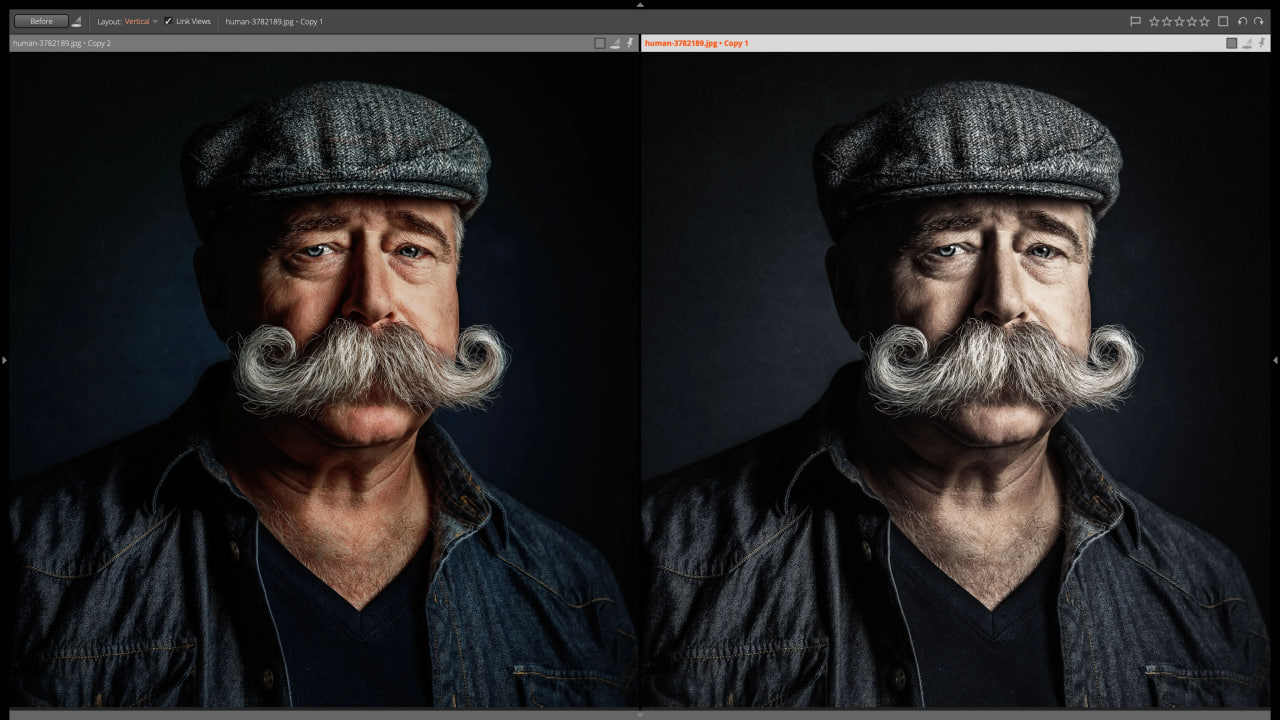Click the histogram icon beside Before button

coord(77,21)
